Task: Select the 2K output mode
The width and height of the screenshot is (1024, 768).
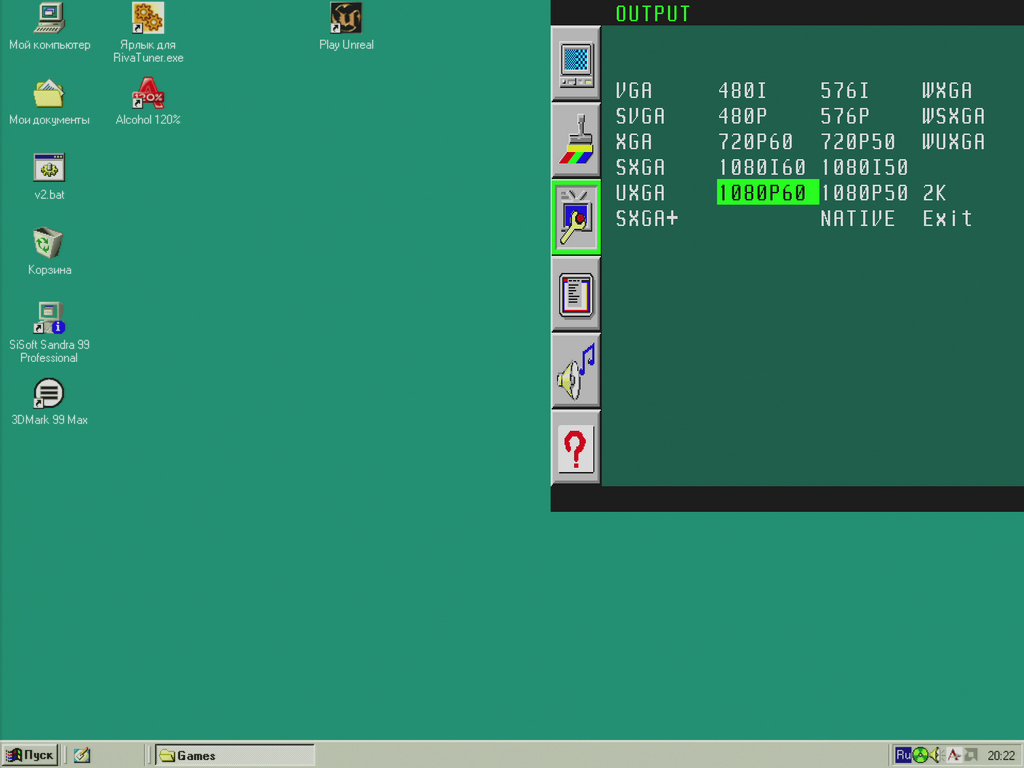Action: pyautogui.click(x=934, y=193)
